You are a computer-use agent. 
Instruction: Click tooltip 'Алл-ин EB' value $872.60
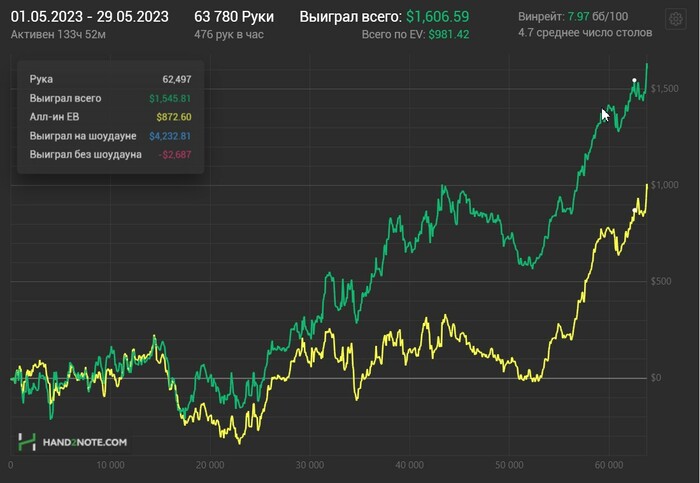point(174,117)
